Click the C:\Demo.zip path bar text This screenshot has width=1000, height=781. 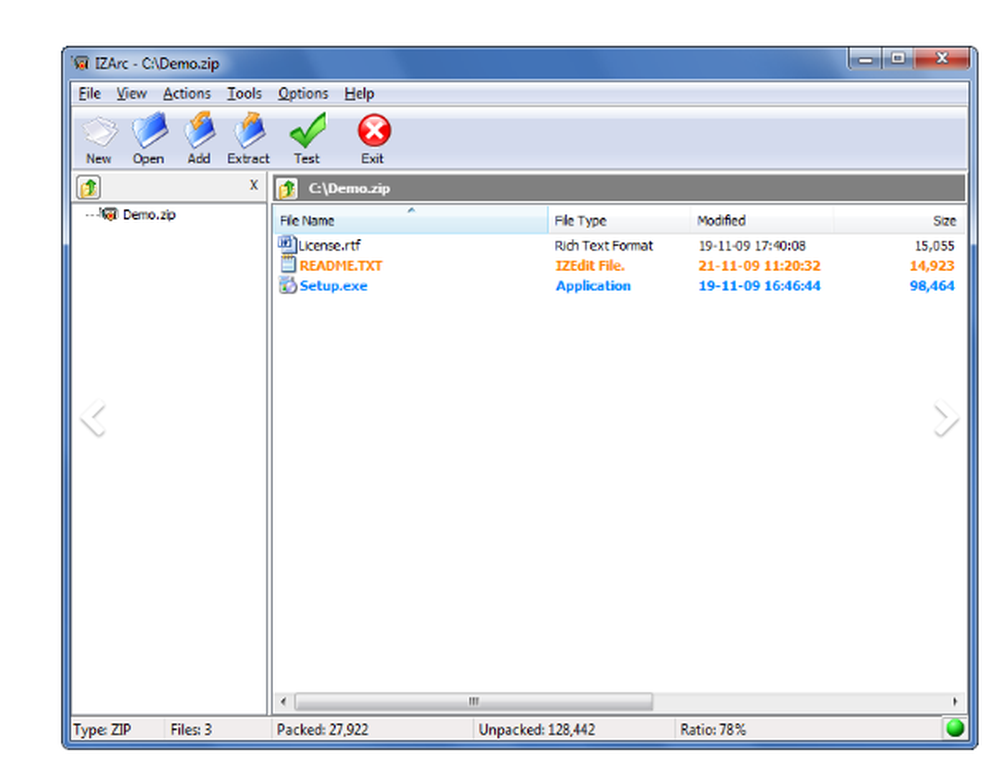(x=349, y=189)
